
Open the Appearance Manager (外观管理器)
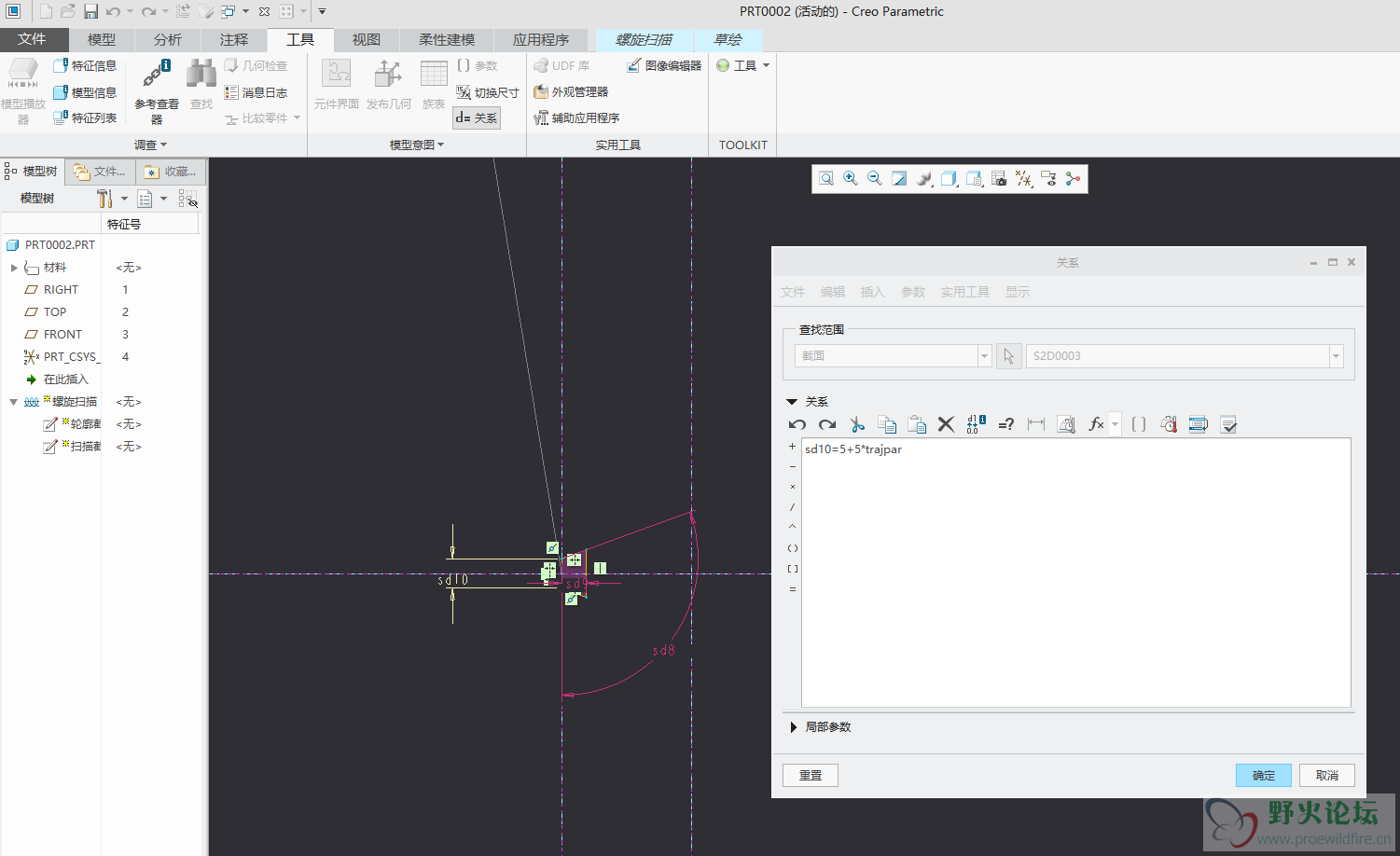pos(571,92)
